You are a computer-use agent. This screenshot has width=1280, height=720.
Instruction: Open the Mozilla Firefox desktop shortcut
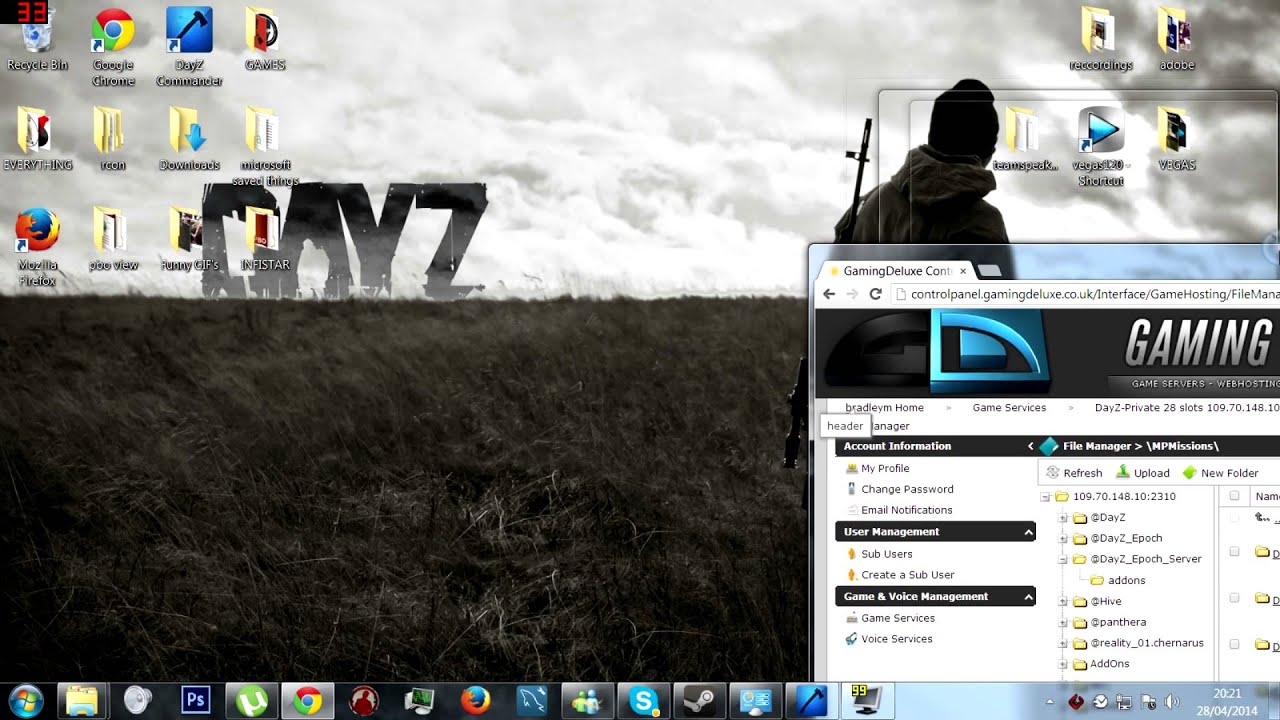tap(38, 247)
